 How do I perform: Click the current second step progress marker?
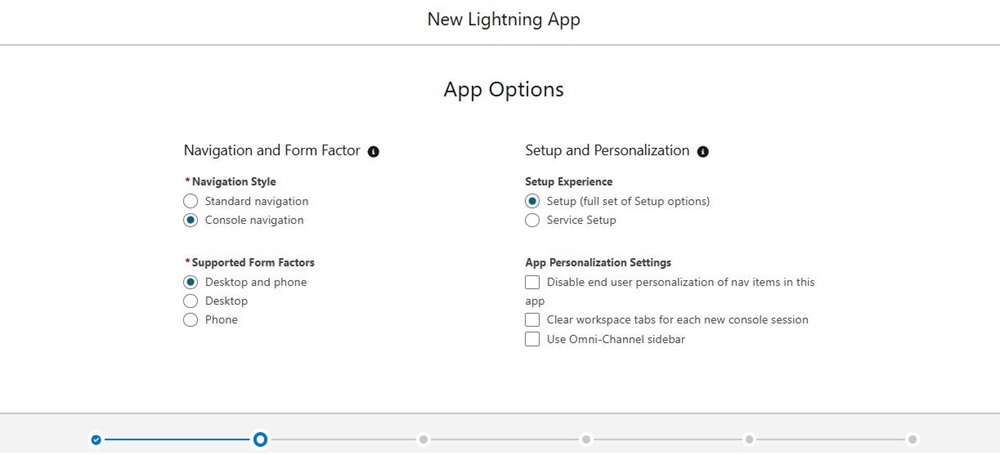point(260,439)
